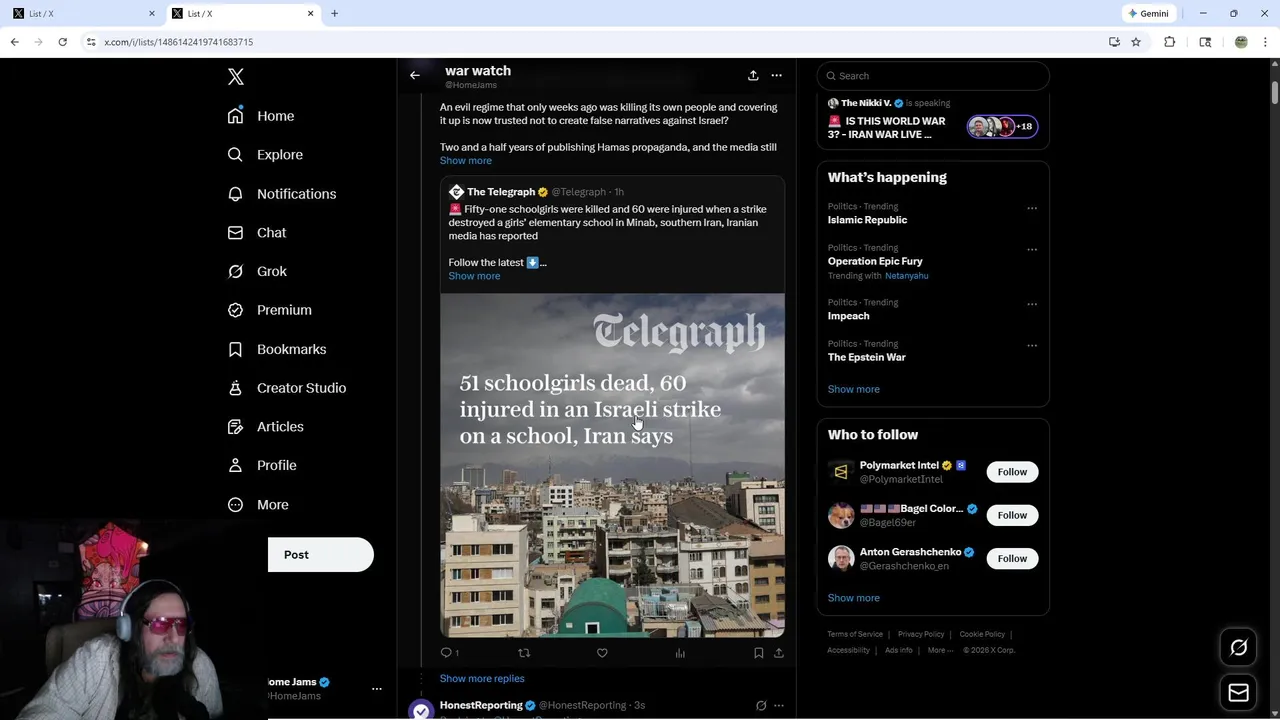Bookmark the post with bookmark icon

click(x=759, y=653)
